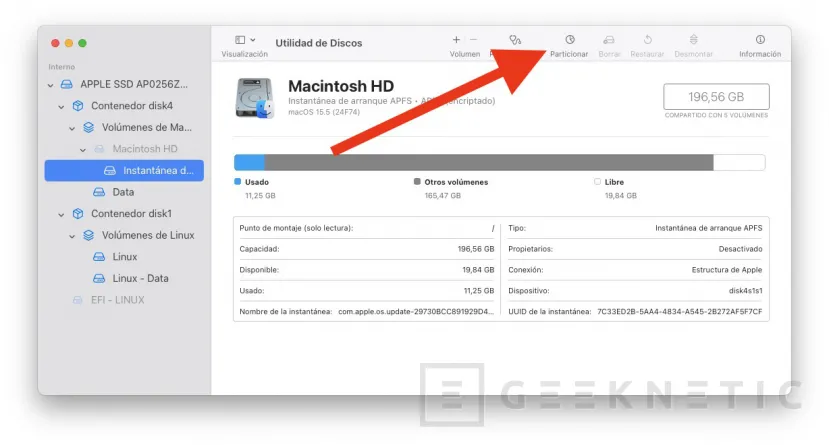Click the Linux - Data drive icon
Screen dimensions: 829x445
point(99,279)
